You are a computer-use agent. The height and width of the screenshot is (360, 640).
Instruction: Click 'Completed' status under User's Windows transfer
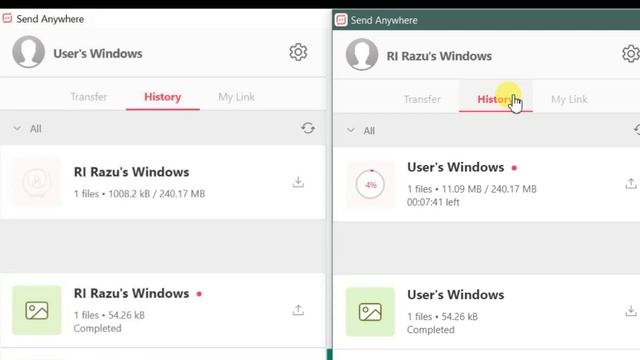(x=431, y=330)
